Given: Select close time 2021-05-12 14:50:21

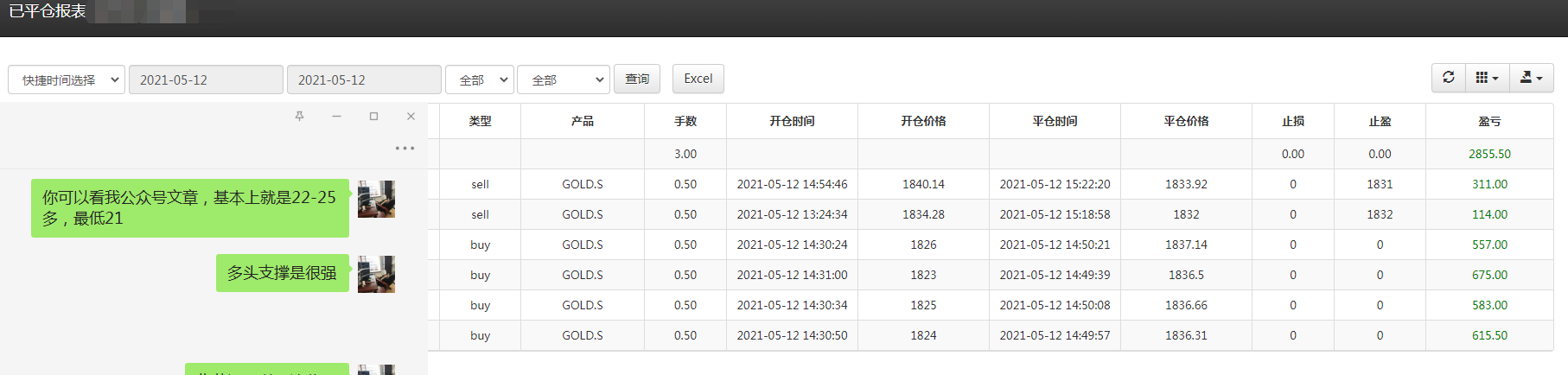Looking at the screenshot, I should (x=1055, y=245).
